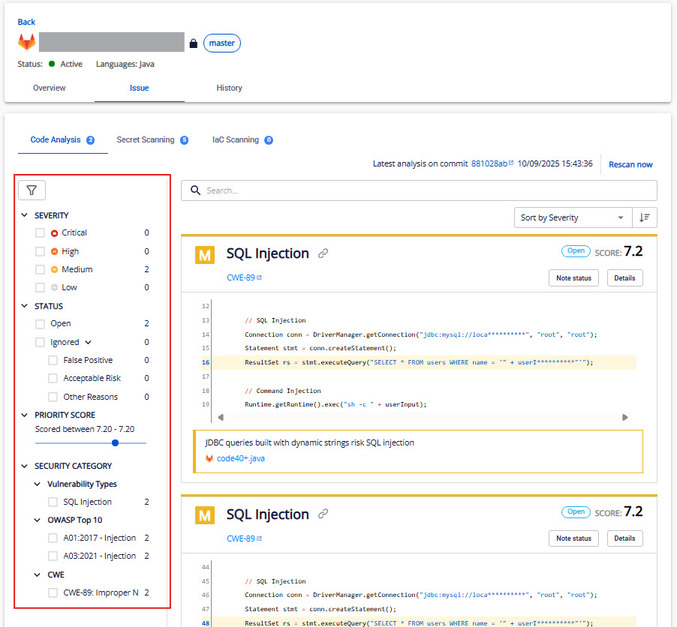Toggle the sort order direction icon
The height and width of the screenshot is (627, 677).
(645, 218)
